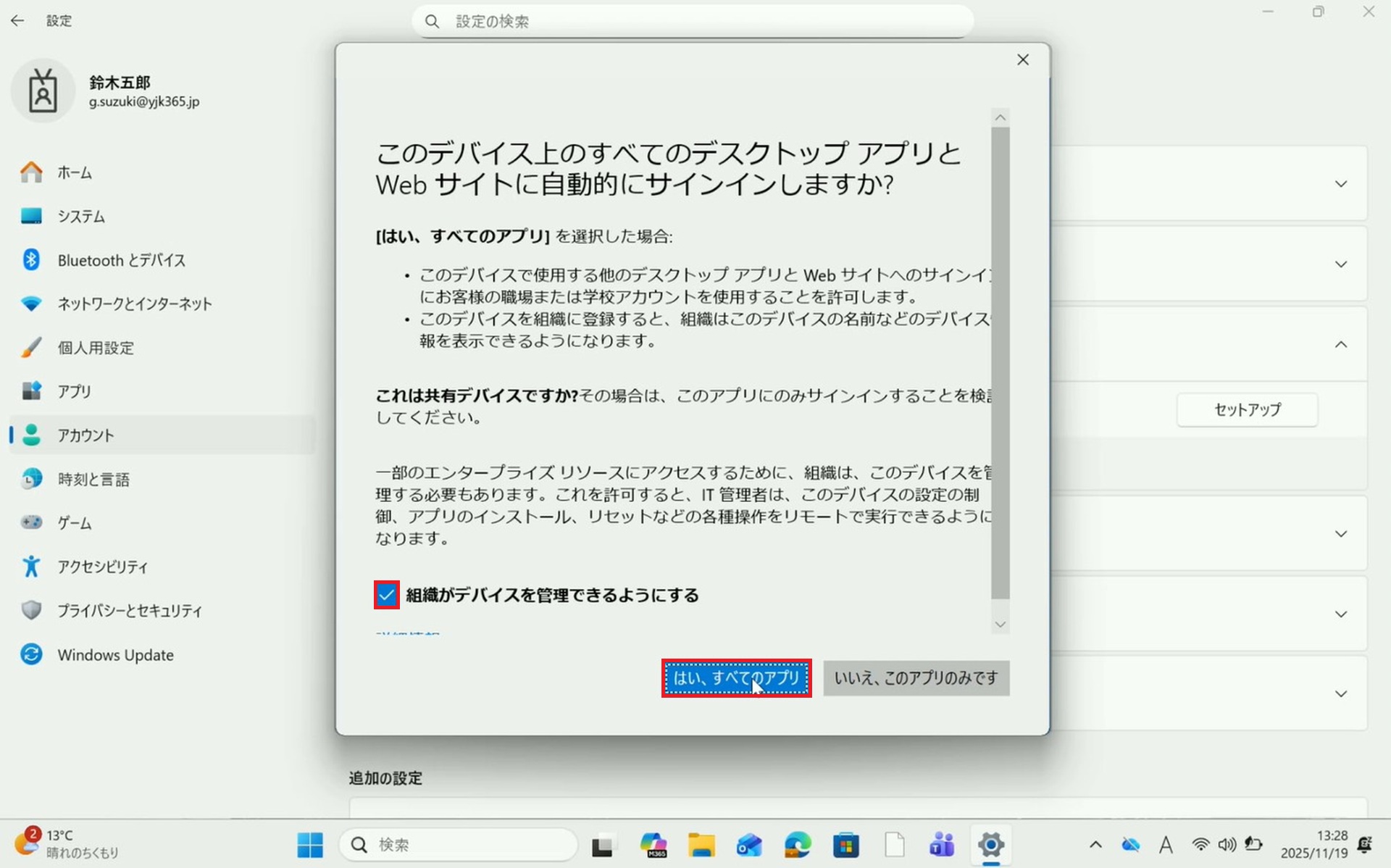Close the sign-in dialog with X
Viewport: 1391px width, 868px height.
1022,60
